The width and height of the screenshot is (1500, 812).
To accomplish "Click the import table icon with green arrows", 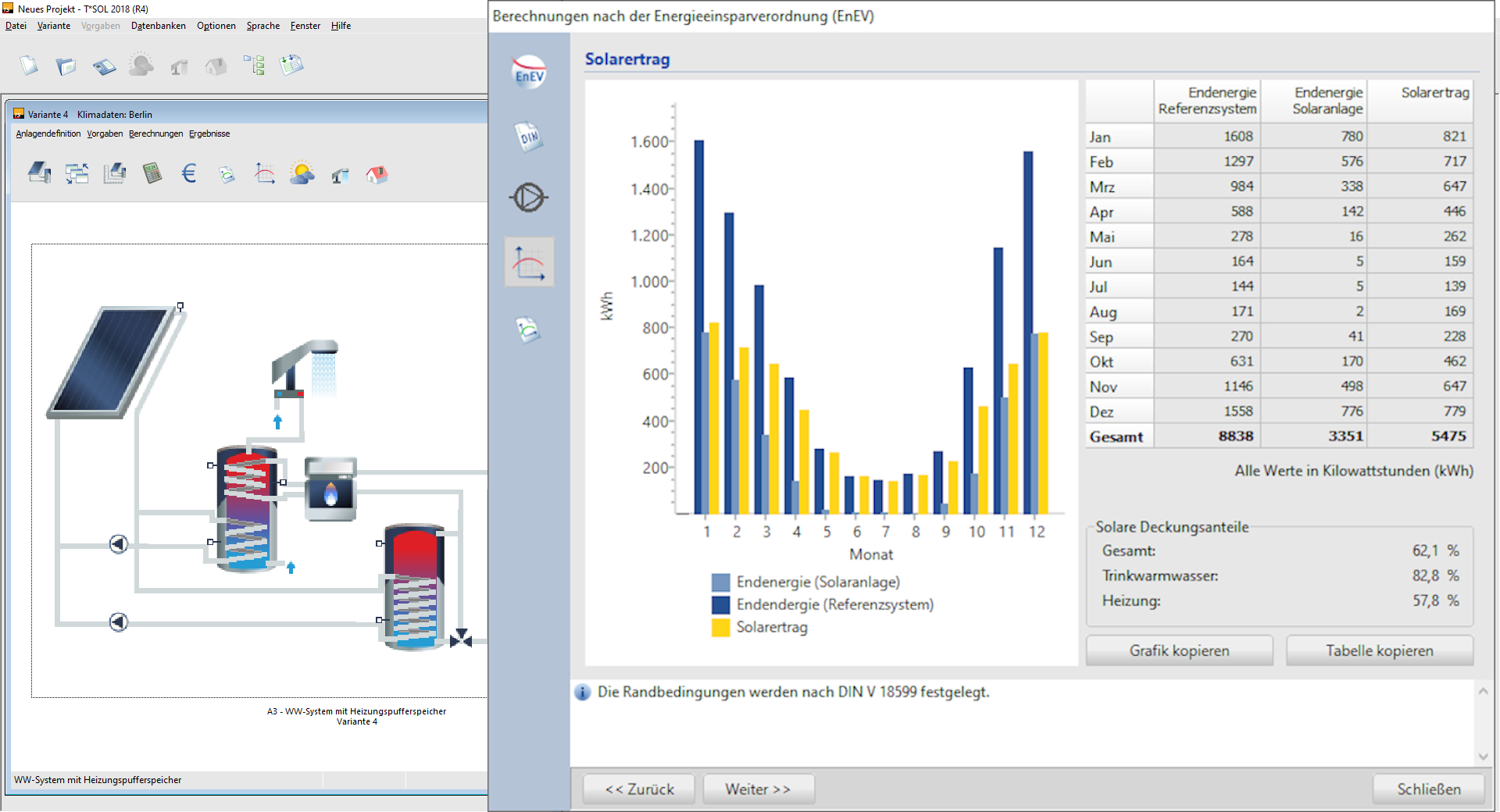I will coord(291,65).
